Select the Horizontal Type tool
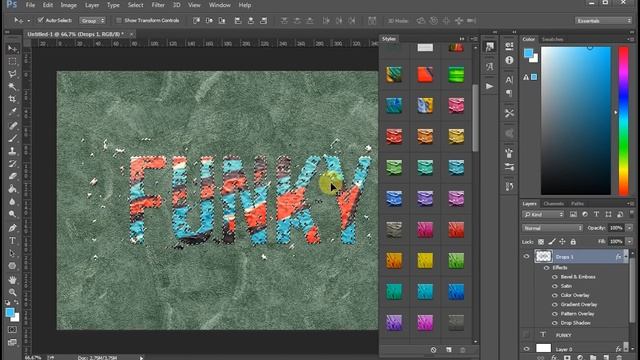 pos(13,240)
